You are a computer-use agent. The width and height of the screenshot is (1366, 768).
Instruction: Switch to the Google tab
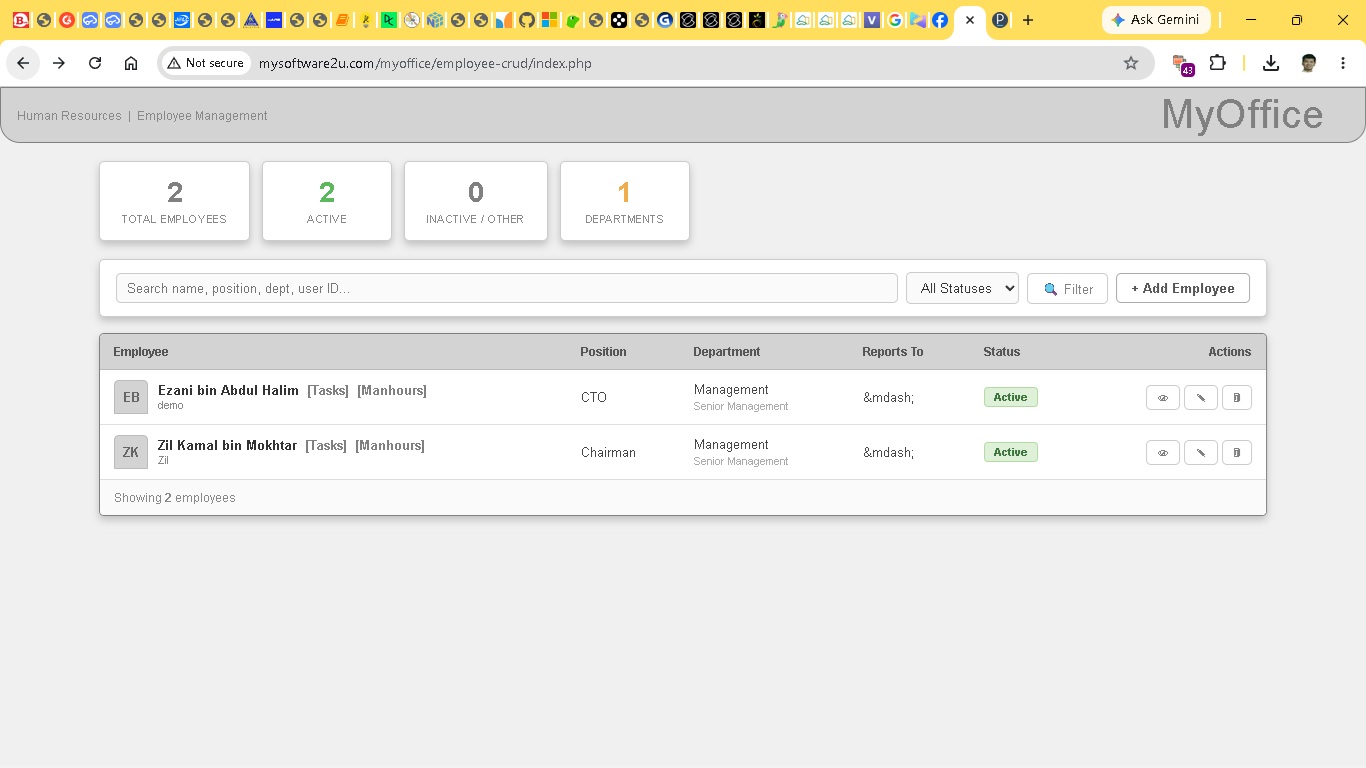tap(895, 20)
